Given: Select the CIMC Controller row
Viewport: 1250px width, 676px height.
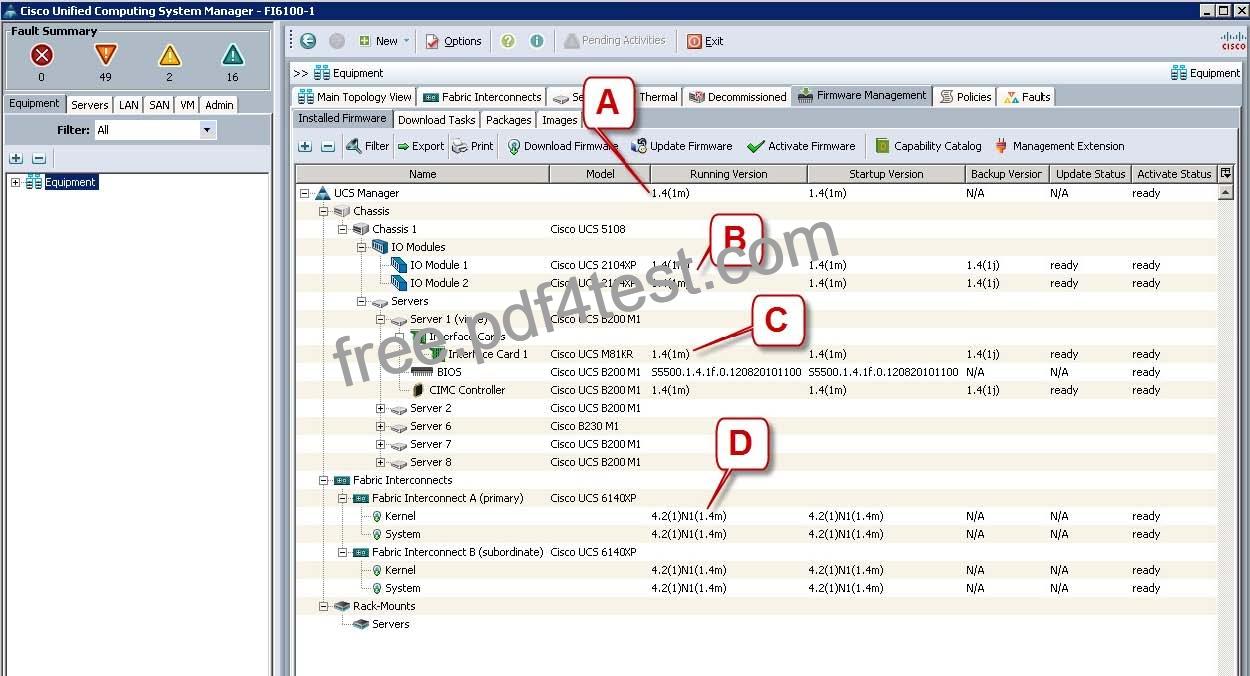Looking at the screenshot, I should (x=757, y=390).
